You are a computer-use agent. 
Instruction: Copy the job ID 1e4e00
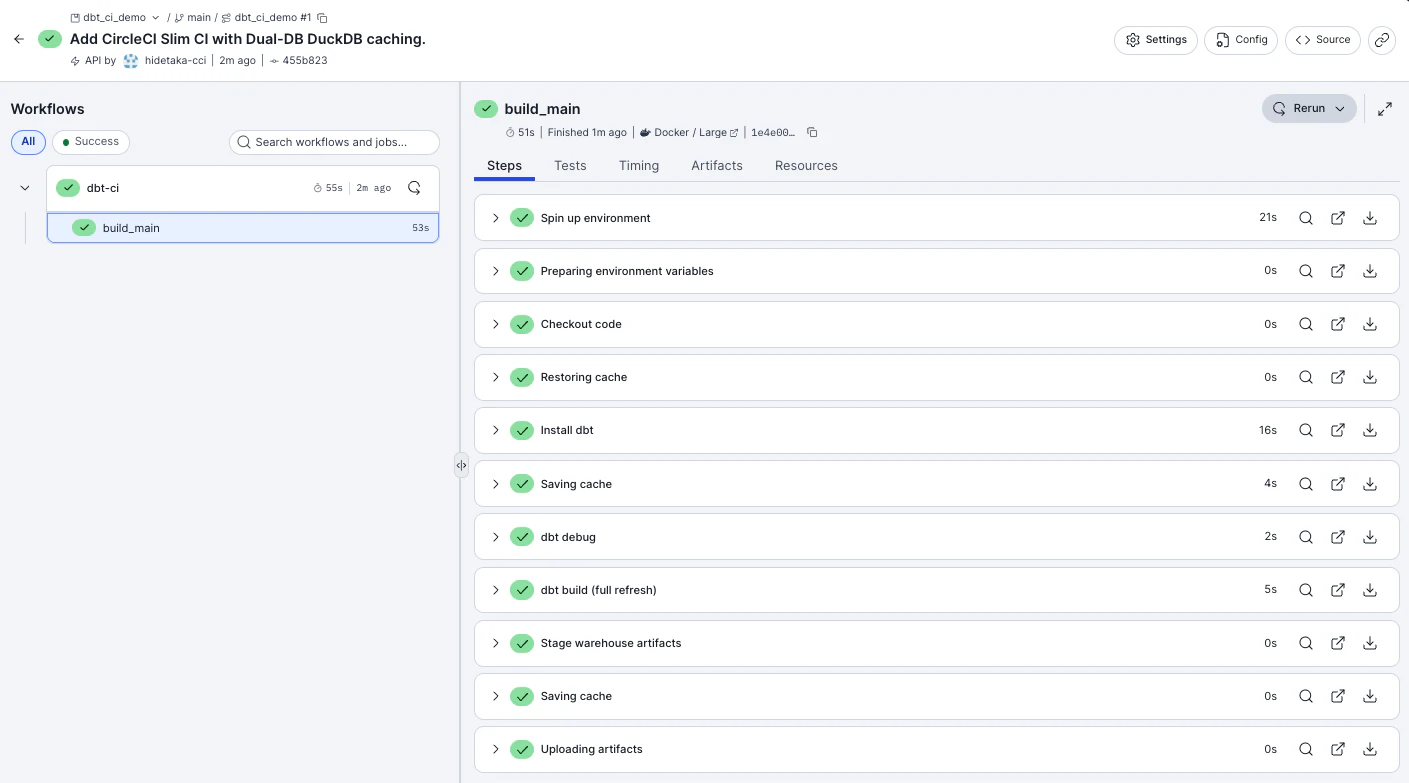pos(812,132)
